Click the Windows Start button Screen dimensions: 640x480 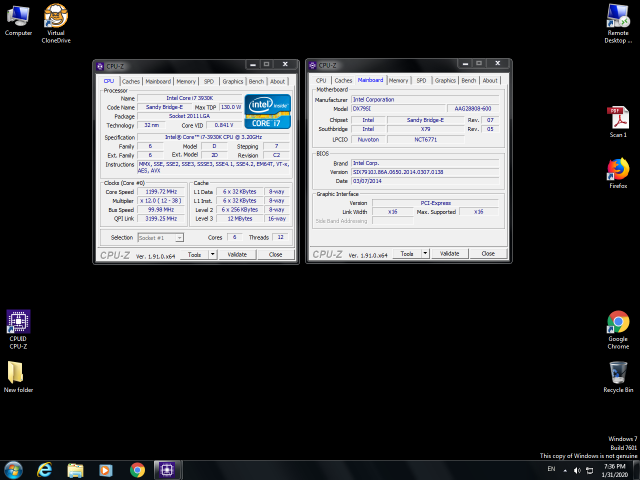click(13, 470)
